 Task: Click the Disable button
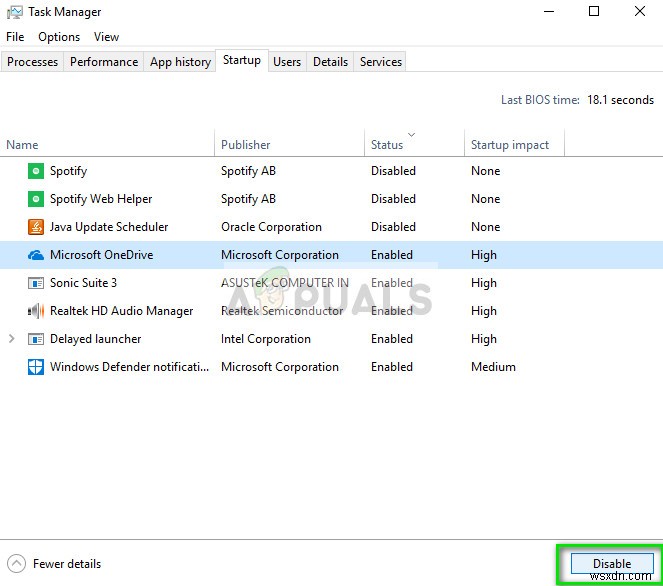coord(612,564)
